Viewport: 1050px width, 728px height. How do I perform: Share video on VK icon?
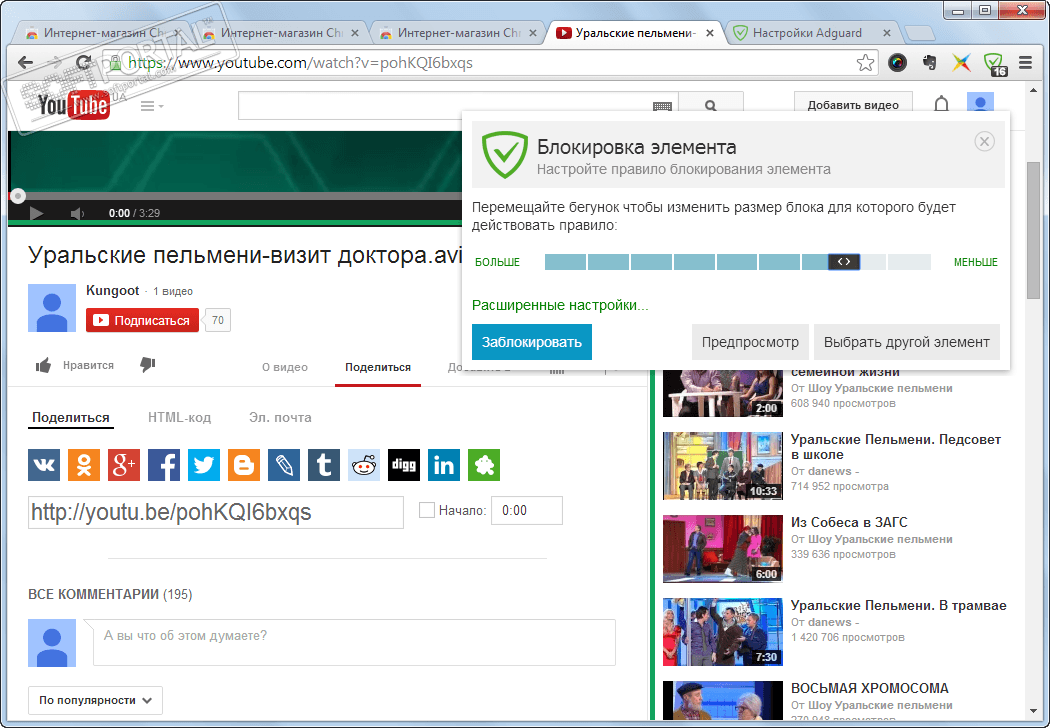(44, 465)
